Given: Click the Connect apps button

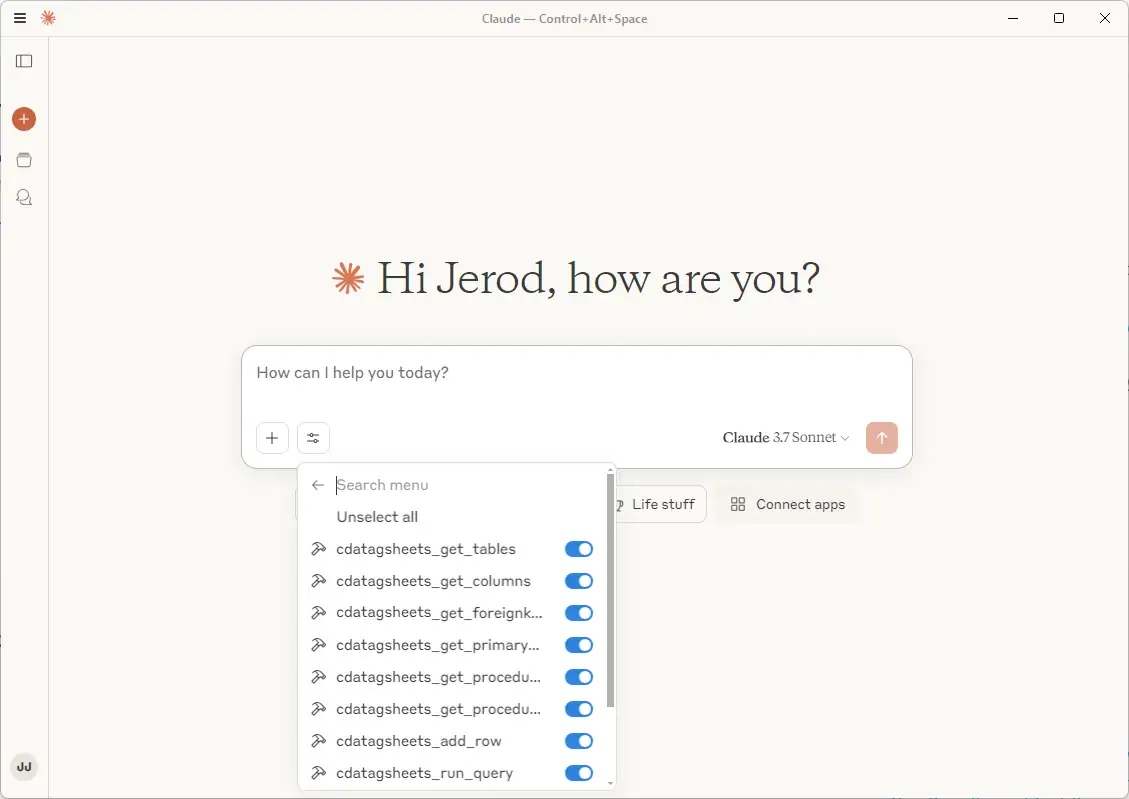Looking at the screenshot, I should 787,504.
